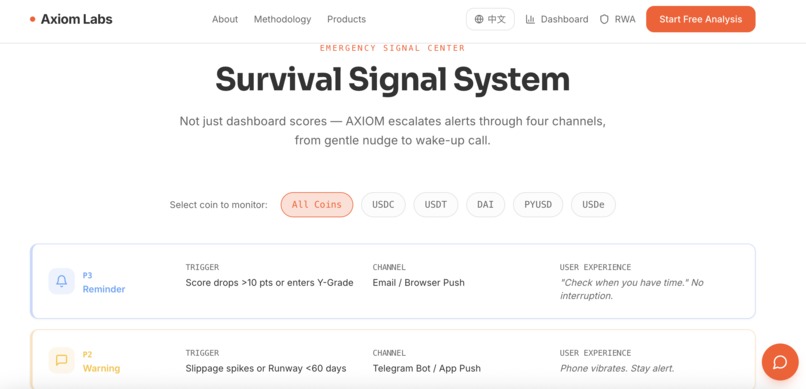Click the shield icon beside RWA
The image size is (806, 389).
[604, 20]
